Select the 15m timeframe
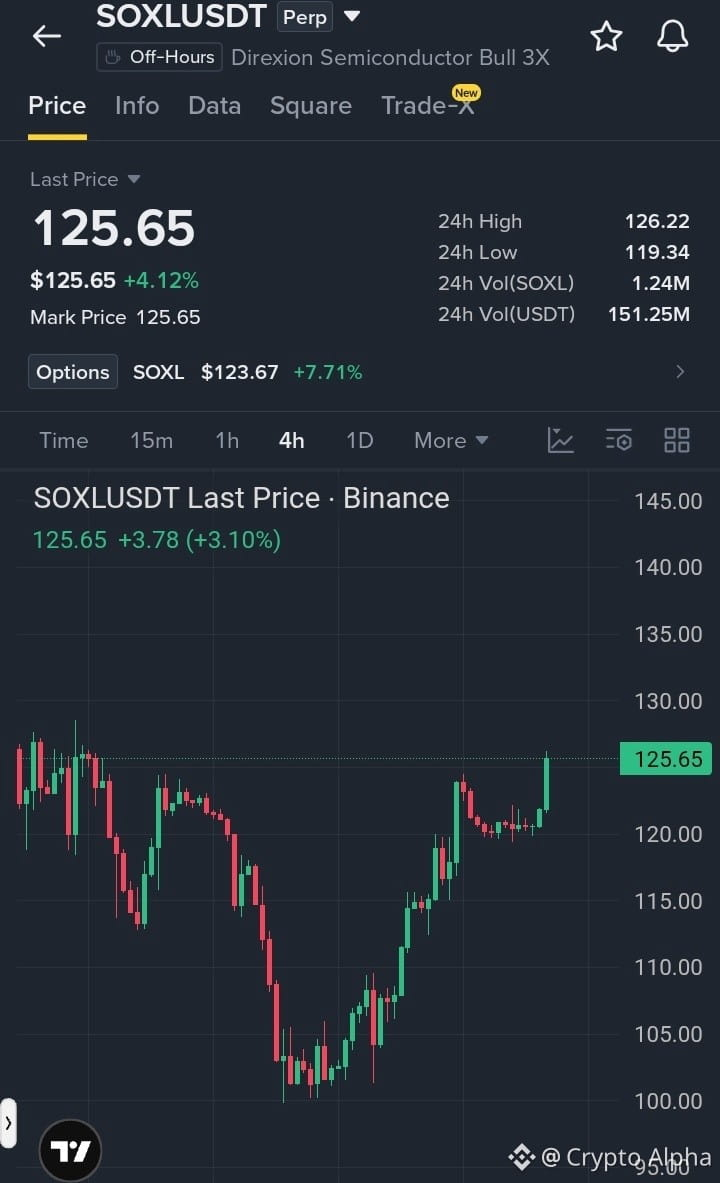720x1183 pixels. [x=152, y=441]
